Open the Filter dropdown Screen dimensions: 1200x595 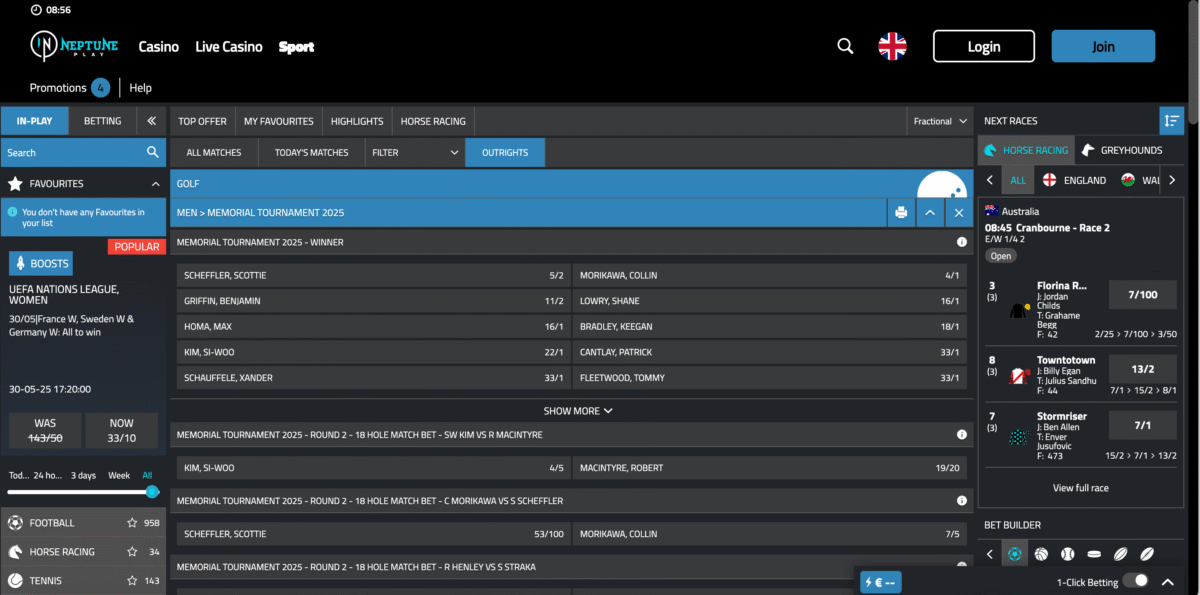pyautogui.click(x=415, y=152)
